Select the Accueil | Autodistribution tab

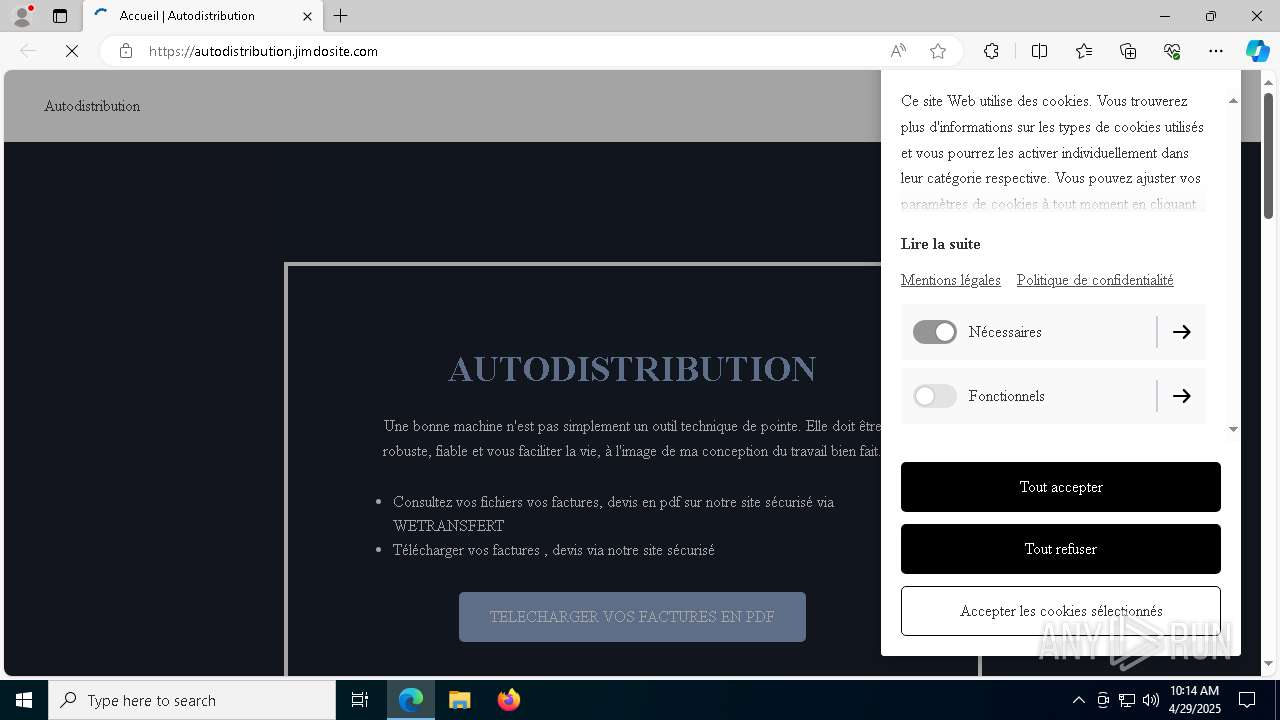(202, 16)
